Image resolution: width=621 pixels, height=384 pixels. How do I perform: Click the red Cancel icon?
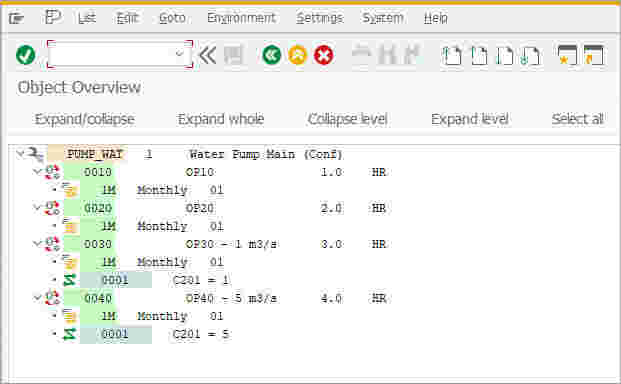click(324, 55)
